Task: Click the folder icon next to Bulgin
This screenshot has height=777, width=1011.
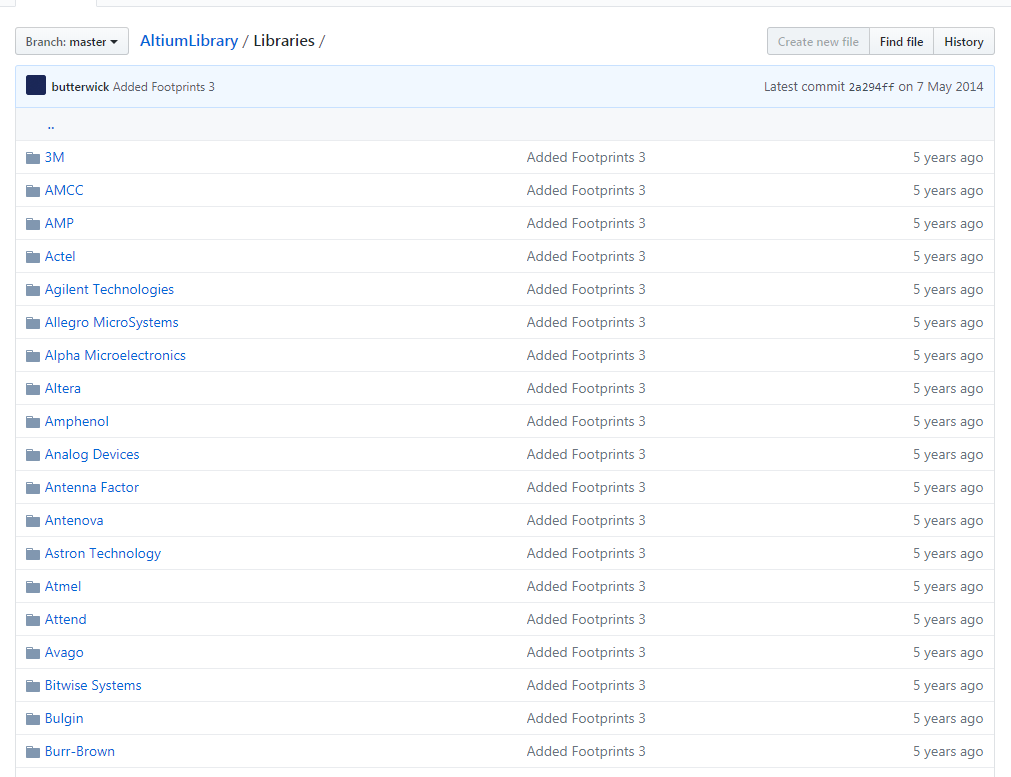Action: coord(33,719)
